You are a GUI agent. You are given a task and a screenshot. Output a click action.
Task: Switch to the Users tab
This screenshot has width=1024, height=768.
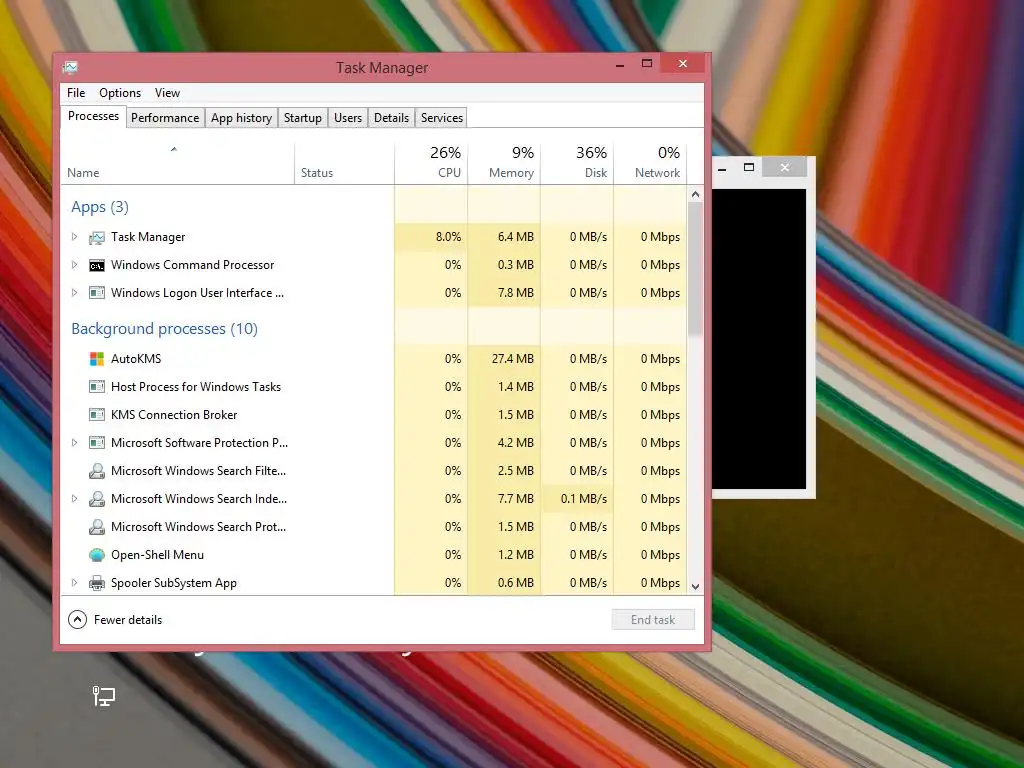point(347,118)
